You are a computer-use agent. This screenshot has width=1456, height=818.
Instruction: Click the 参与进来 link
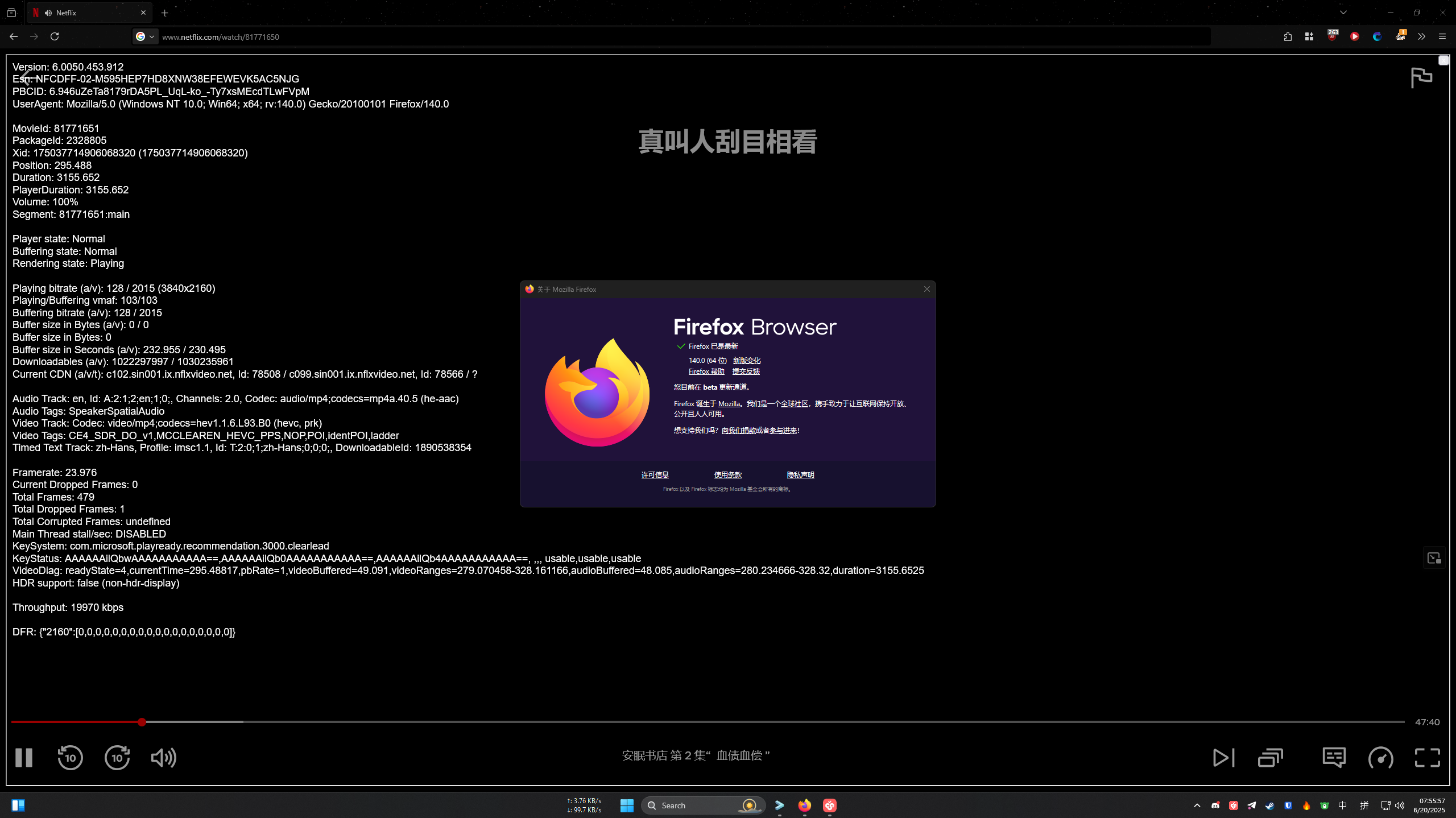783,431
